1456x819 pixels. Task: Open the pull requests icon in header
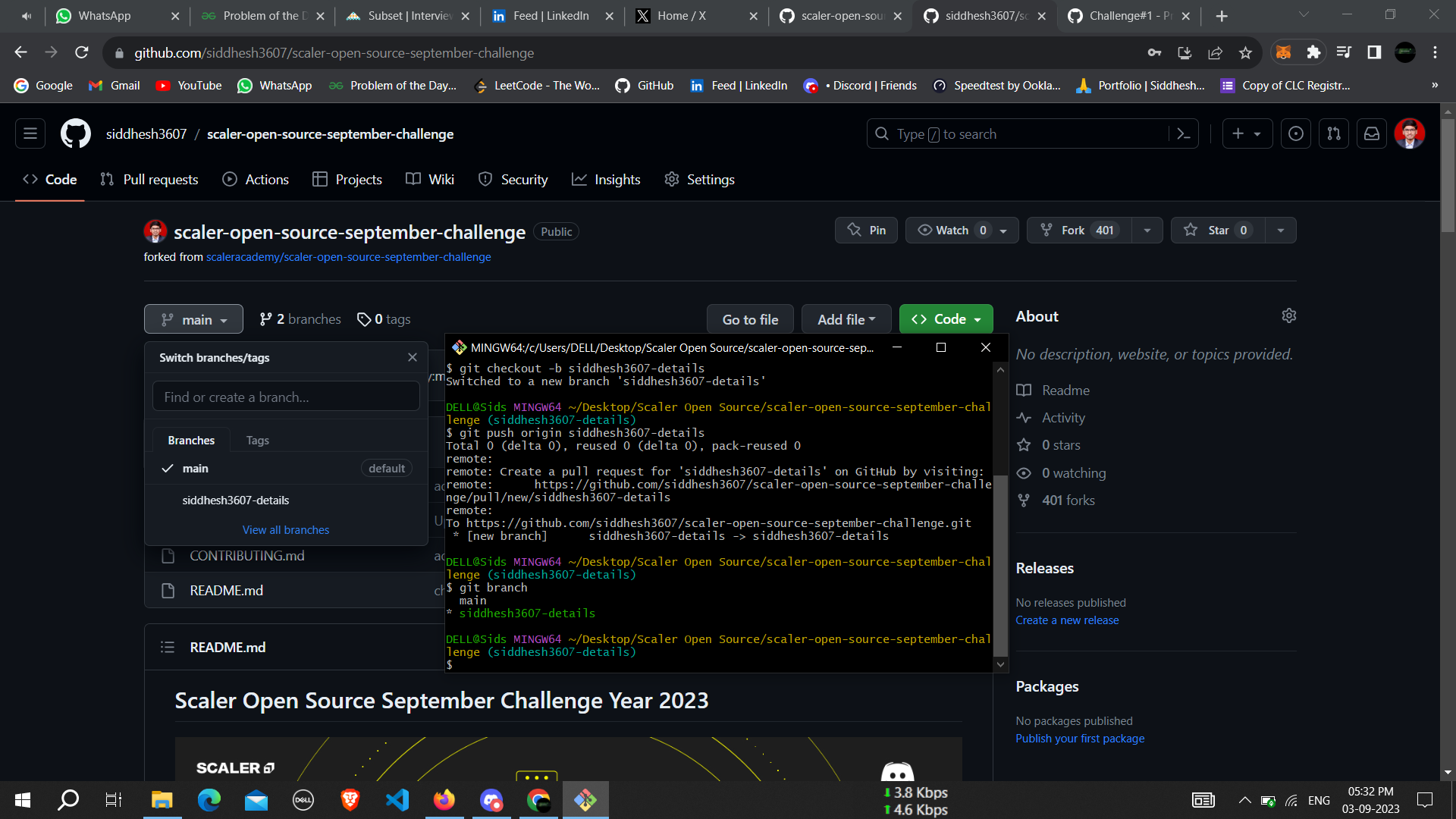1333,133
